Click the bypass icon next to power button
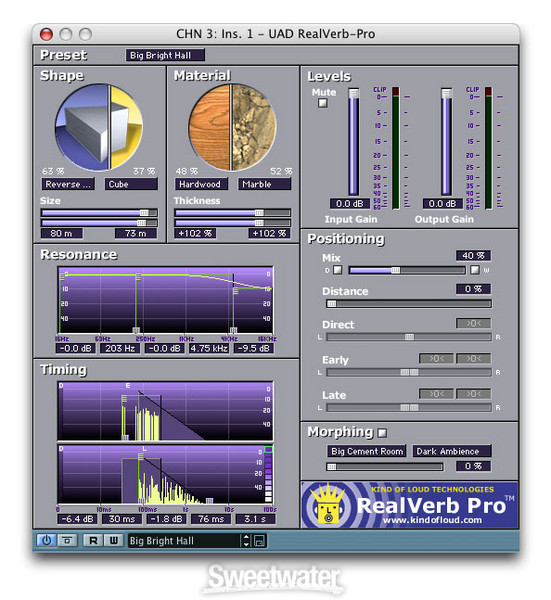 coord(67,540)
